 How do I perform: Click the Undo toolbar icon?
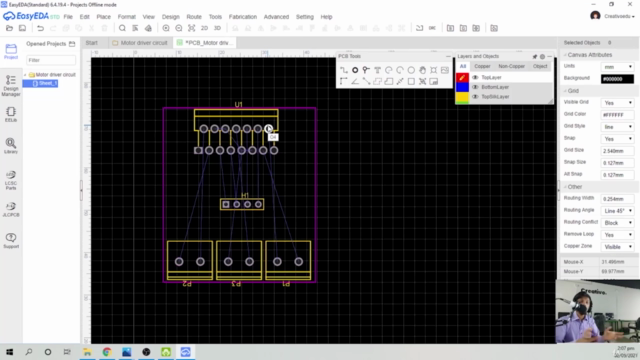tap(40, 28)
